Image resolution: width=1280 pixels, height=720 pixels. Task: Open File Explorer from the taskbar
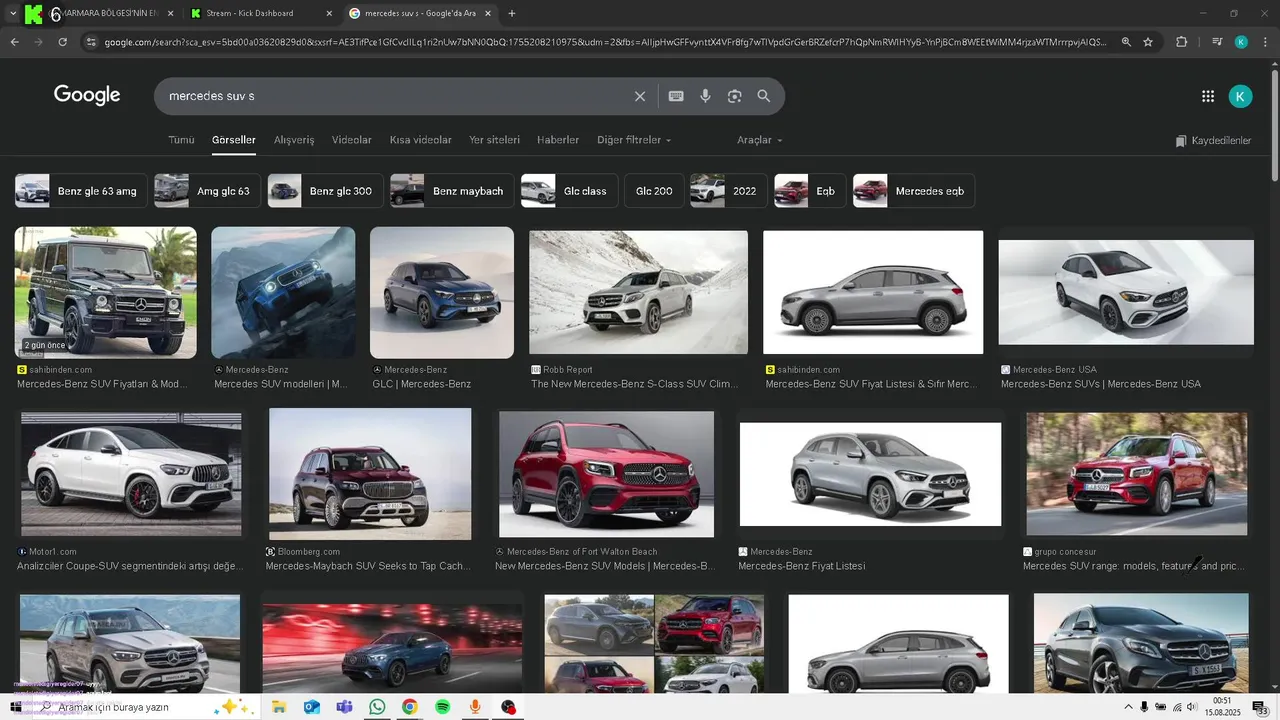(279, 707)
